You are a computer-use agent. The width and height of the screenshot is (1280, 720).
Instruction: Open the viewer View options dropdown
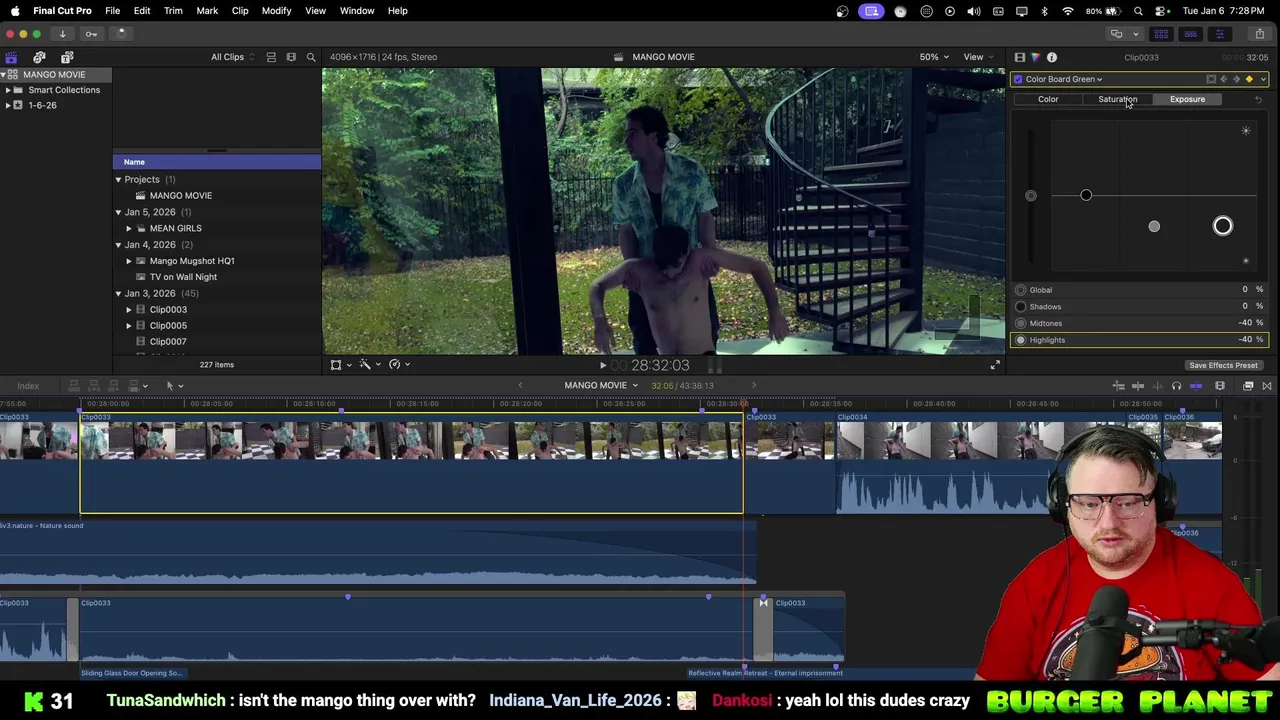coord(978,57)
